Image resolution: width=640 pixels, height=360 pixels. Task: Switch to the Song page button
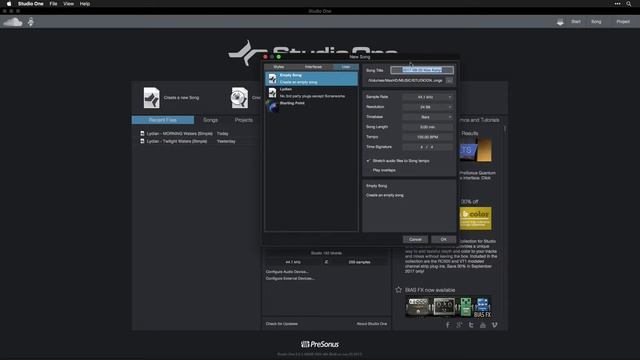point(596,22)
